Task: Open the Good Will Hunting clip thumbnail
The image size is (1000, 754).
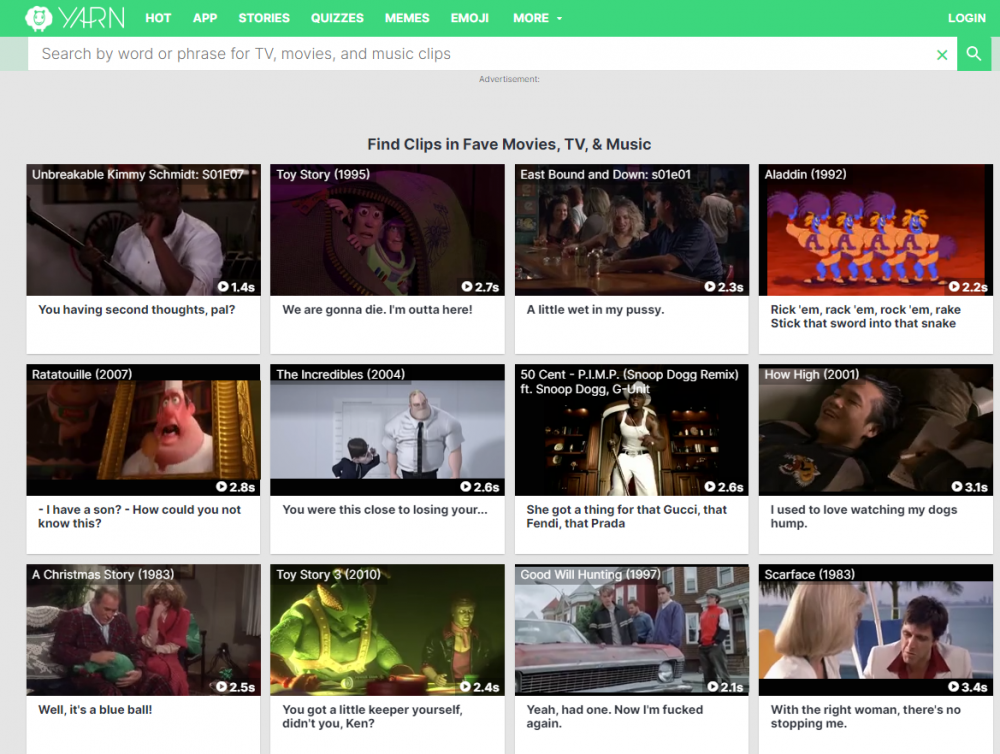Action: (x=631, y=630)
